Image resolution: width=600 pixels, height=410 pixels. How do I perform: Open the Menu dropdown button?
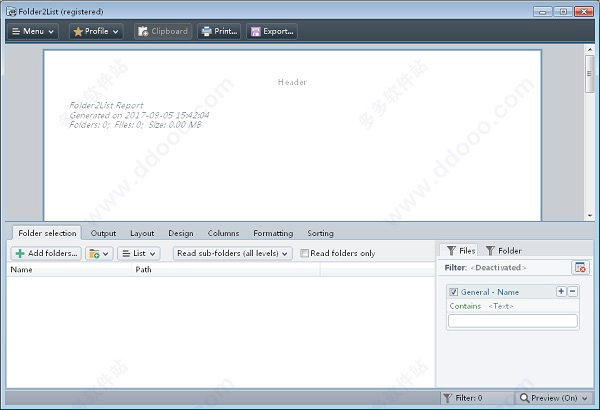click(x=33, y=31)
